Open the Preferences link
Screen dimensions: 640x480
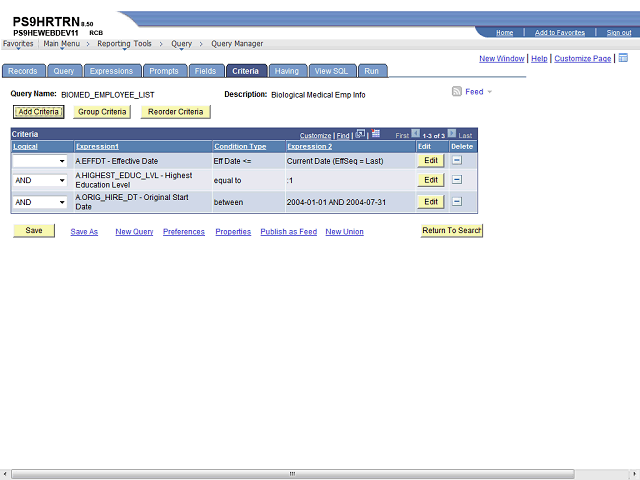pos(184,232)
